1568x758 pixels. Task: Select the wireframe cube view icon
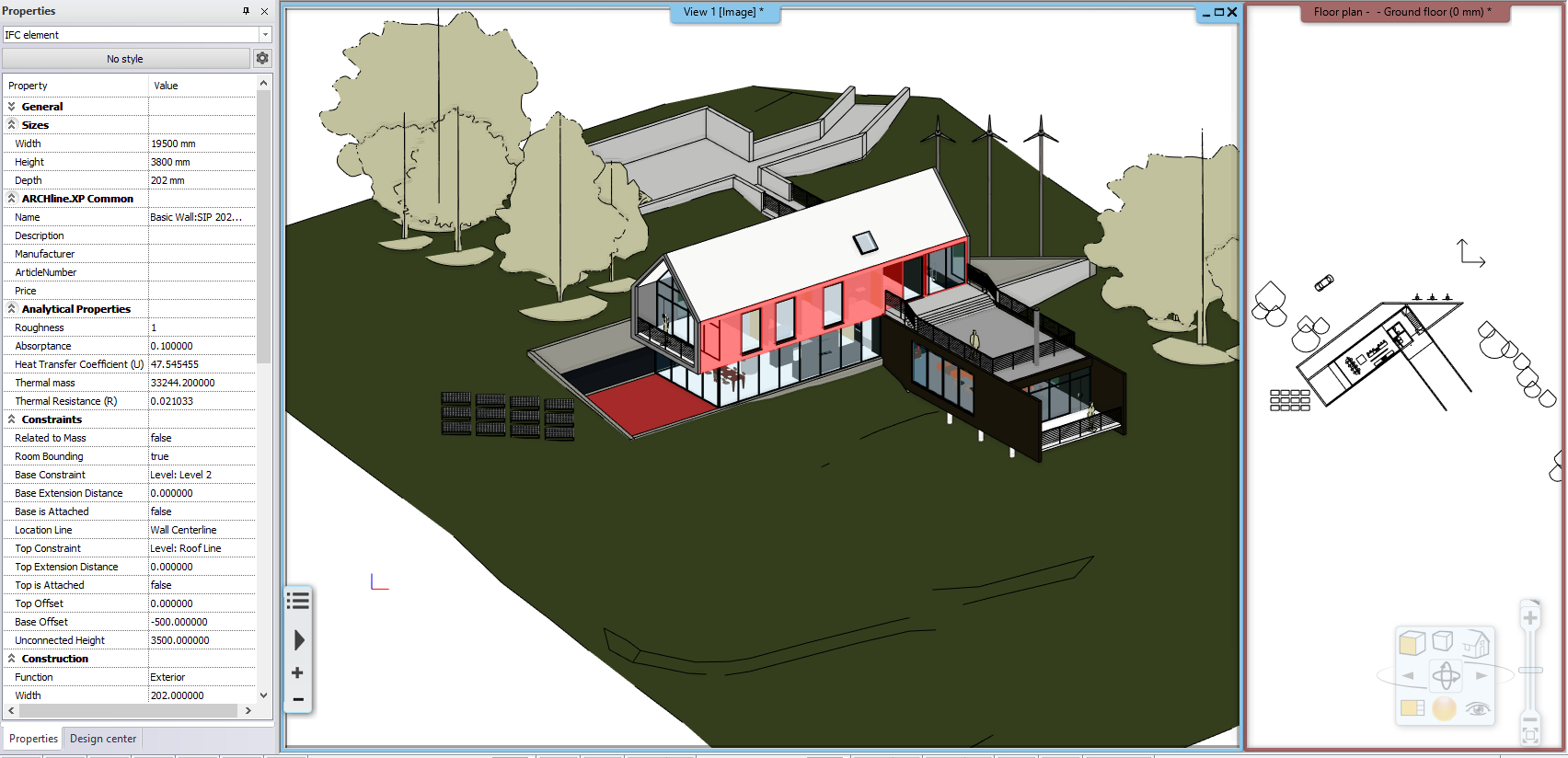pyautogui.click(x=1443, y=641)
